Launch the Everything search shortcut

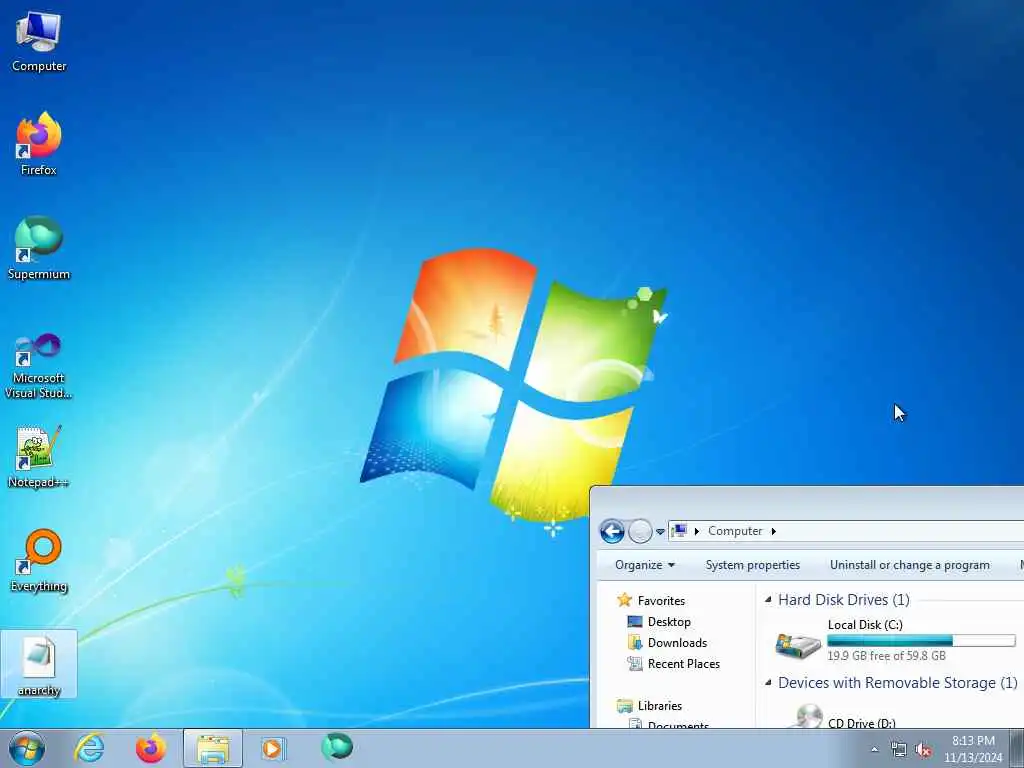[39, 561]
